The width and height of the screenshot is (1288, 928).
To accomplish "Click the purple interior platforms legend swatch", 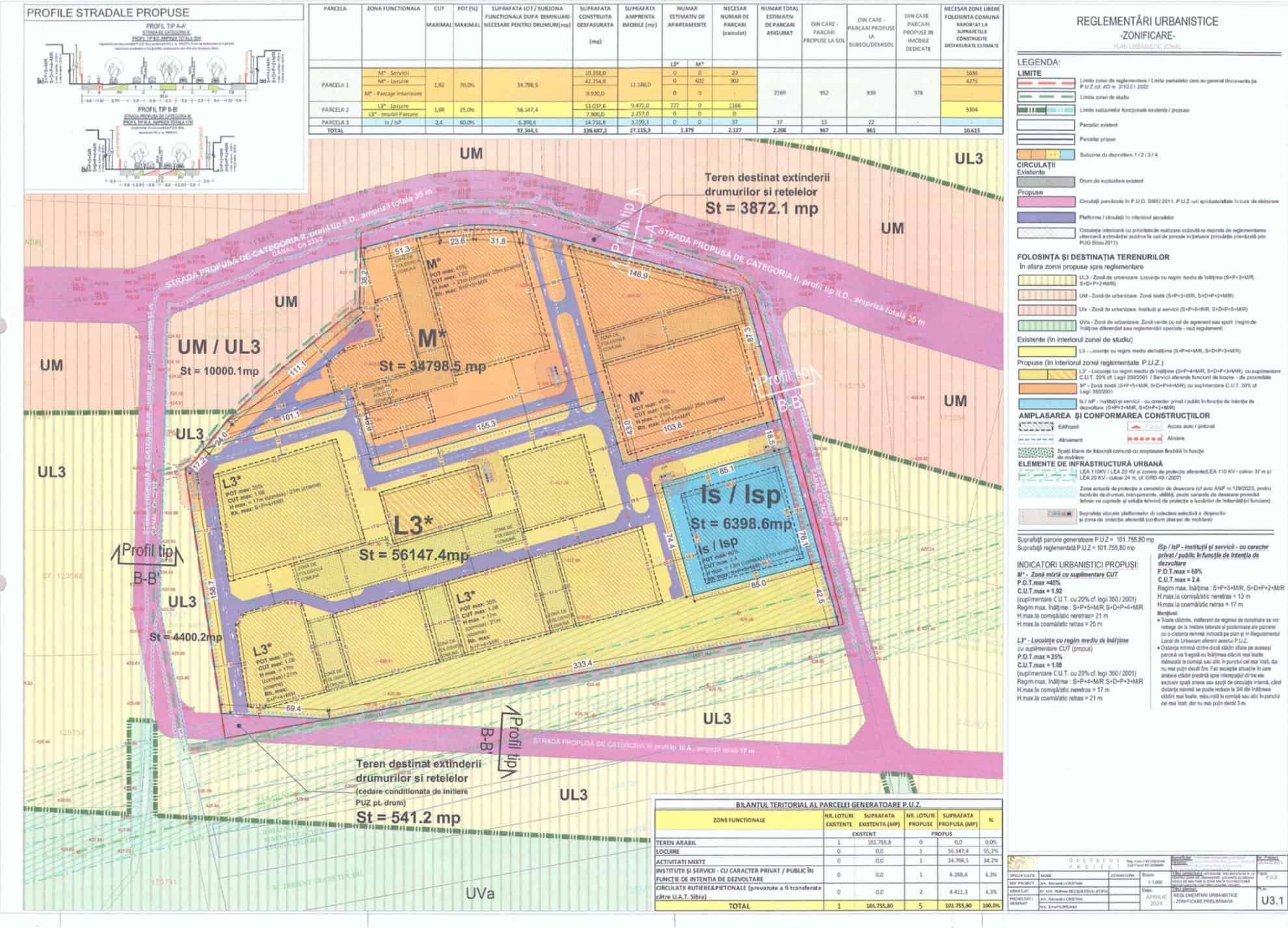I will pos(1045,217).
